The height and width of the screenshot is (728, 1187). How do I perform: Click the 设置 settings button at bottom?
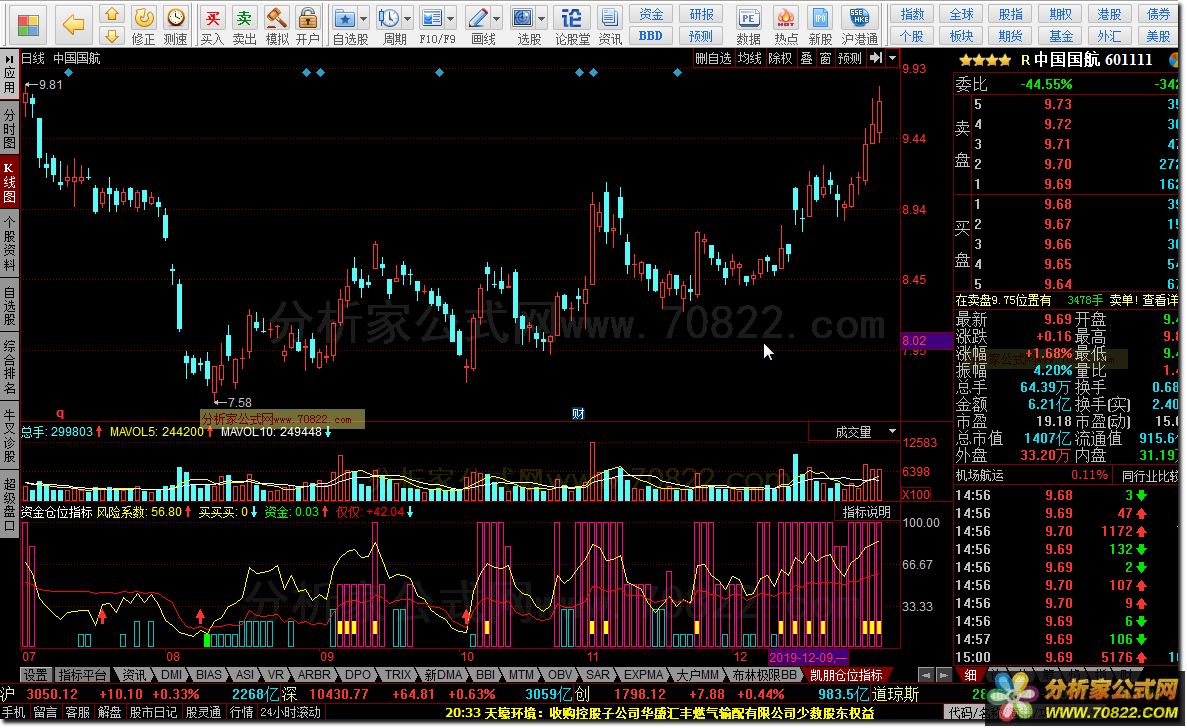pyautogui.click(x=35, y=674)
